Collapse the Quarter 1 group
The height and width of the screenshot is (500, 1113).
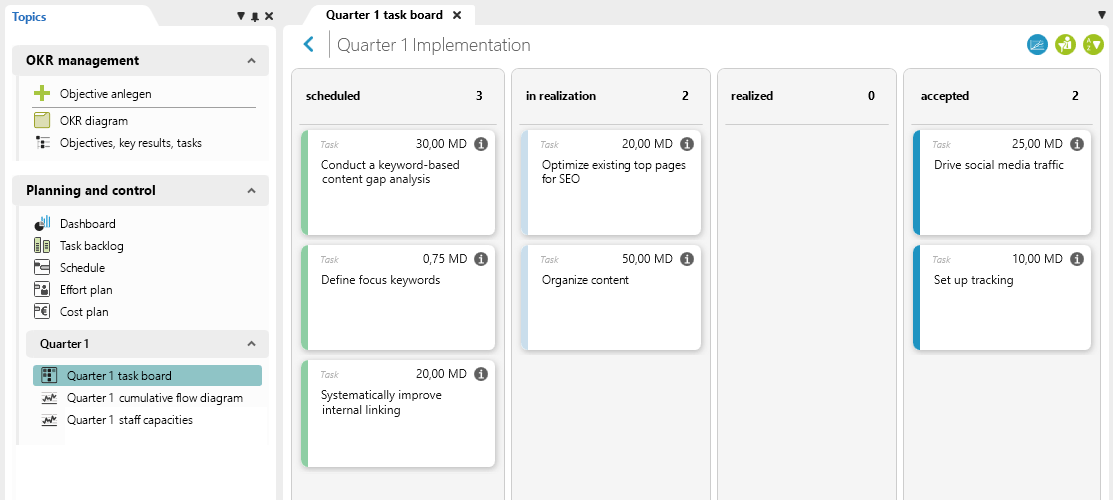(251, 344)
